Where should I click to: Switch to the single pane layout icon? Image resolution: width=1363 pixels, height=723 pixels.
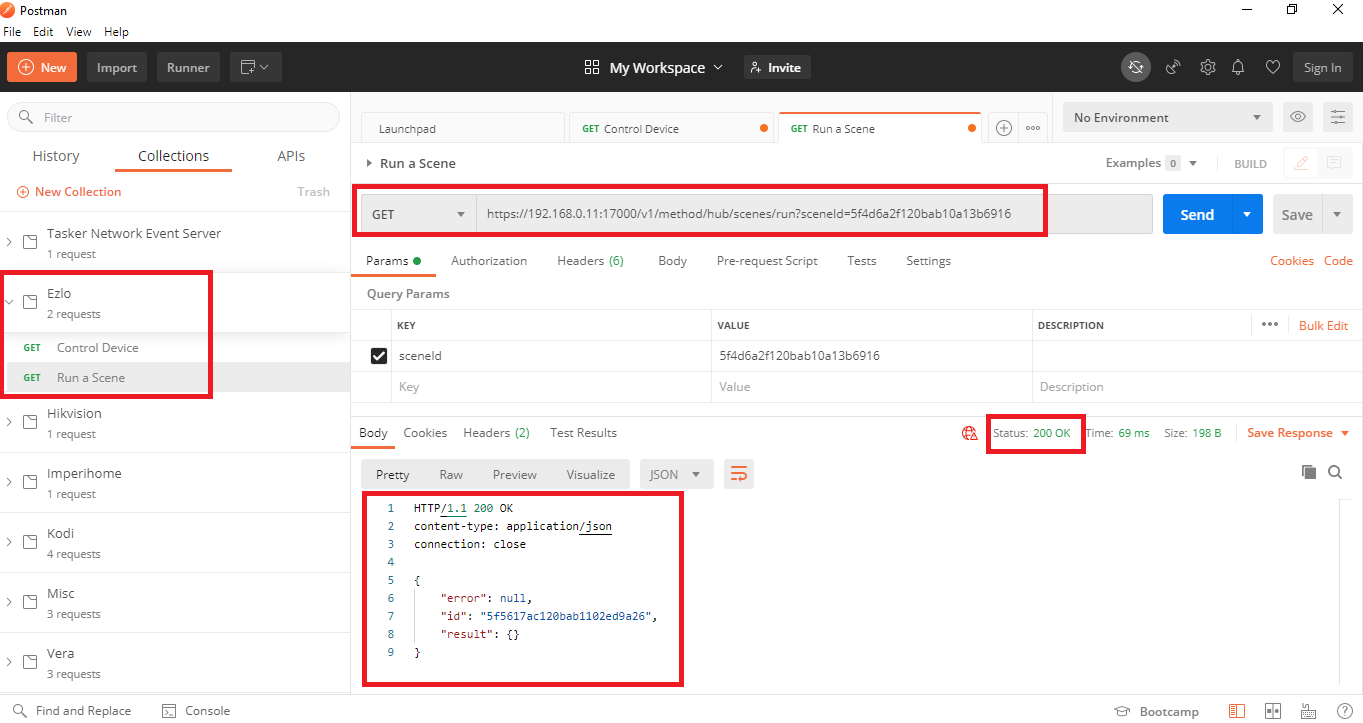(1237, 711)
